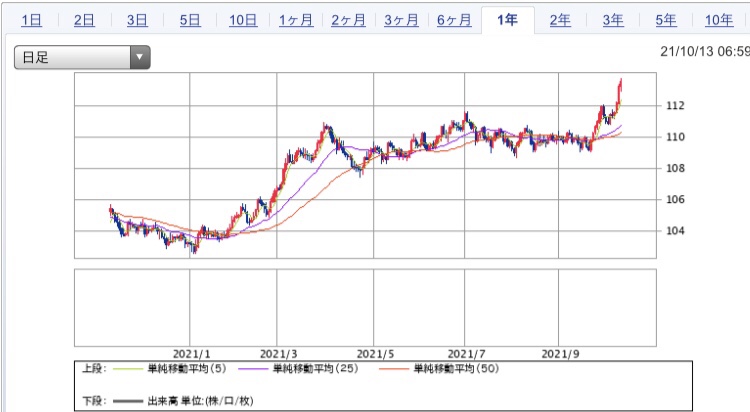
Task: Click the 106 price axis label
Action: [675, 200]
